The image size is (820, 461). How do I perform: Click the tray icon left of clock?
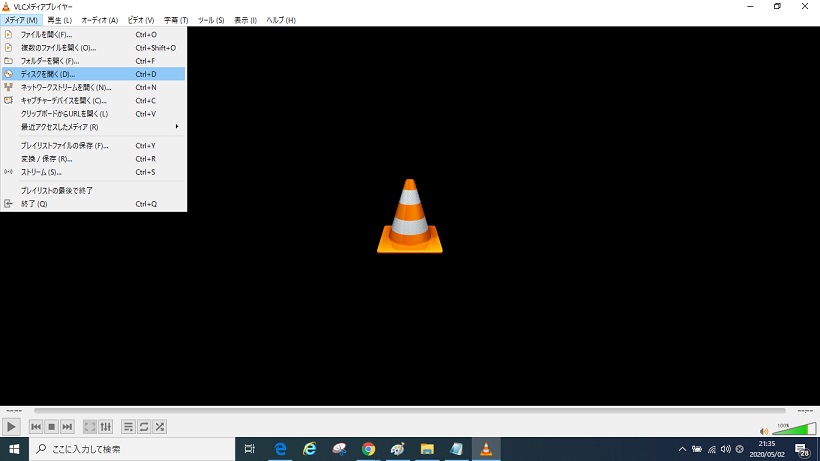click(x=739, y=449)
